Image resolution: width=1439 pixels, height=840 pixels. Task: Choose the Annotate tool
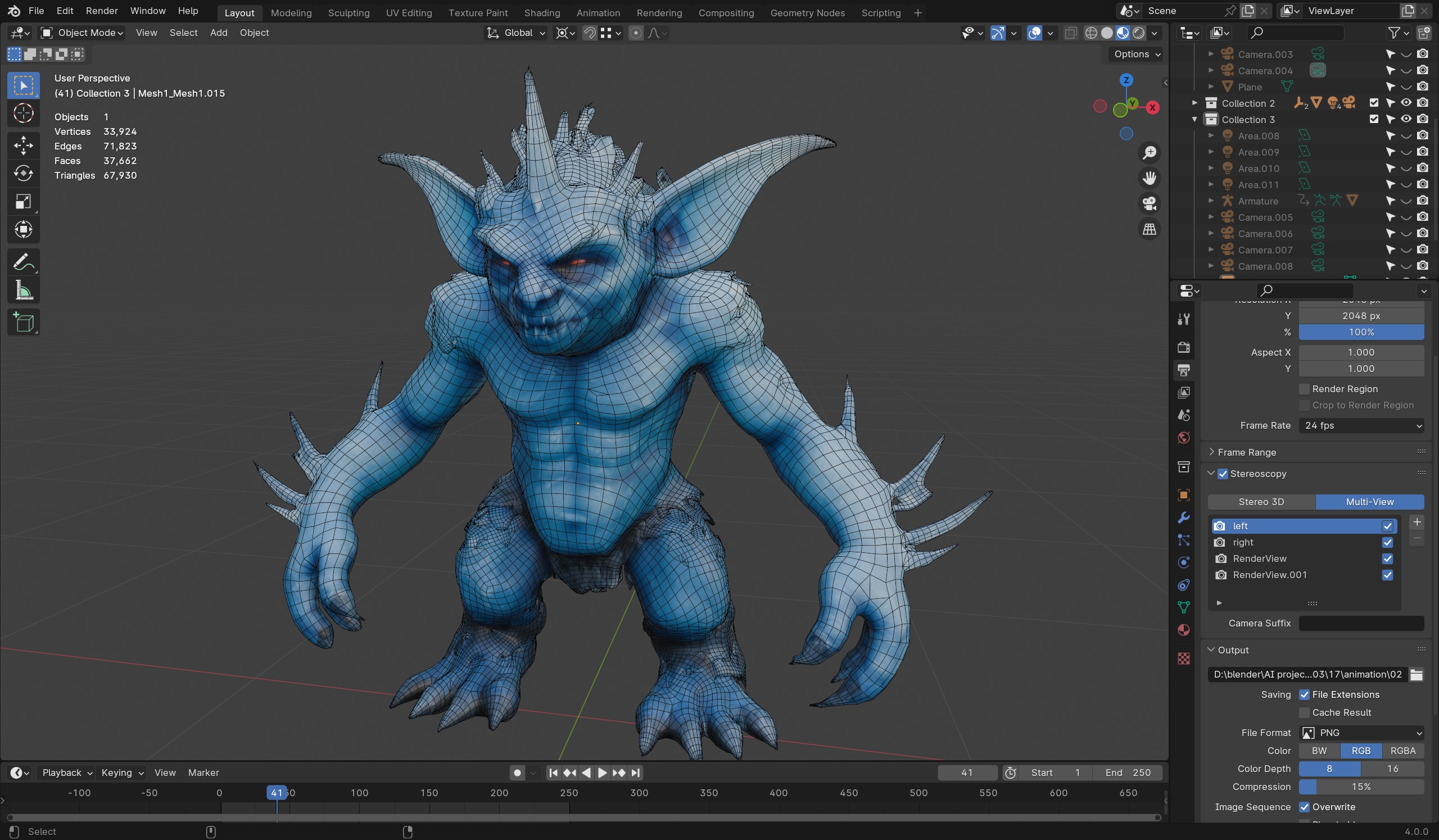pyautogui.click(x=24, y=262)
